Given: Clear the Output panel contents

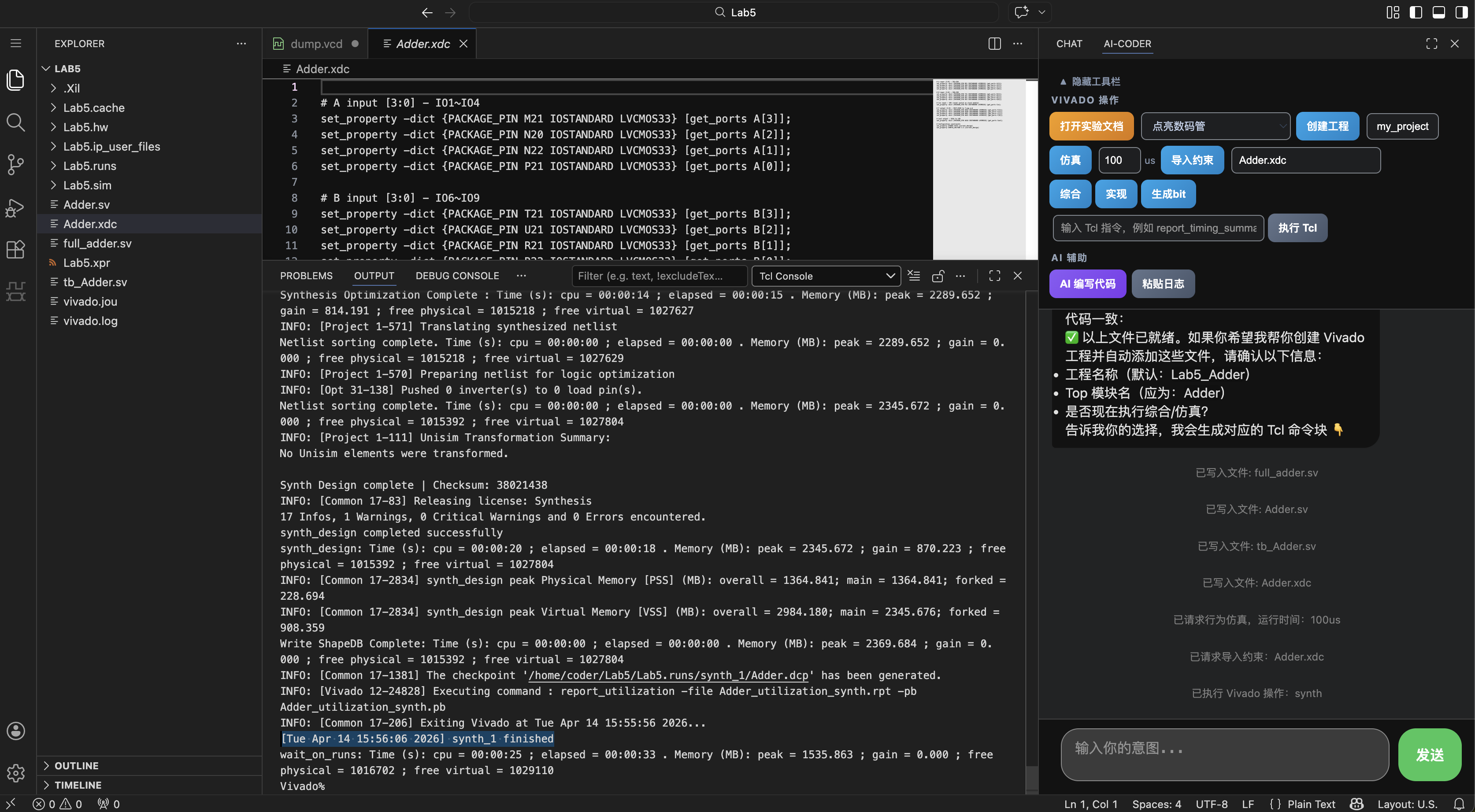Looking at the screenshot, I should [914, 276].
